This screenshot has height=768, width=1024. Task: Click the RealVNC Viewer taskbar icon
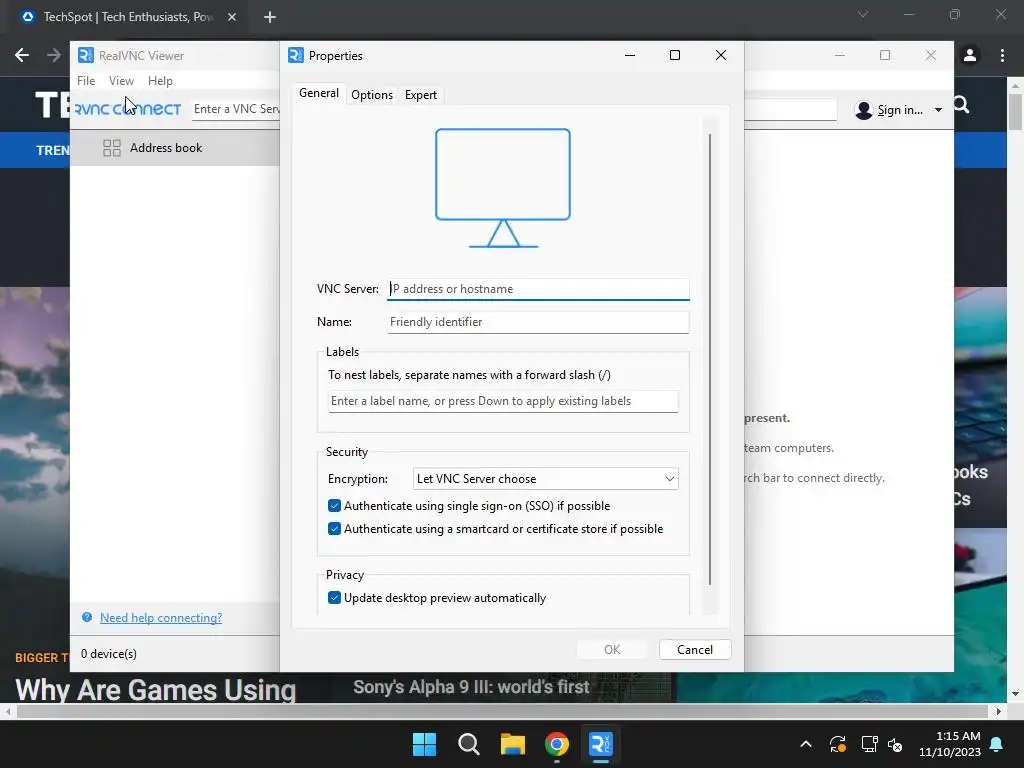click(601, 744)
